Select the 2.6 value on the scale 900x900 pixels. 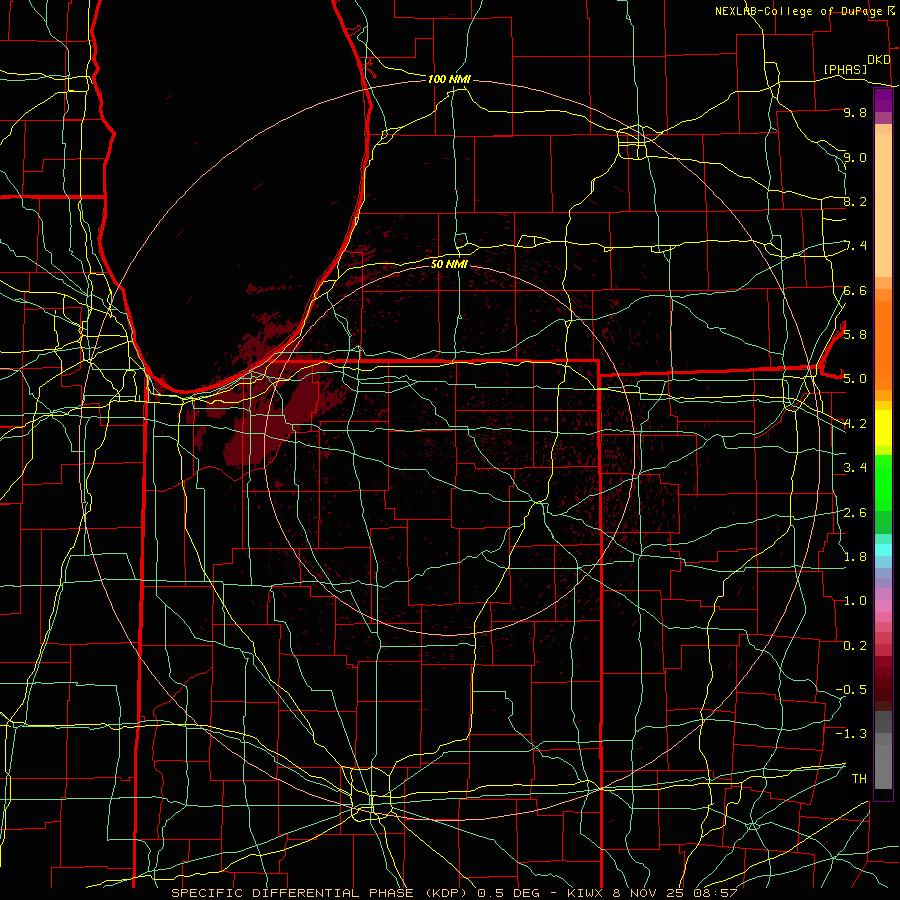pos(855,512)
